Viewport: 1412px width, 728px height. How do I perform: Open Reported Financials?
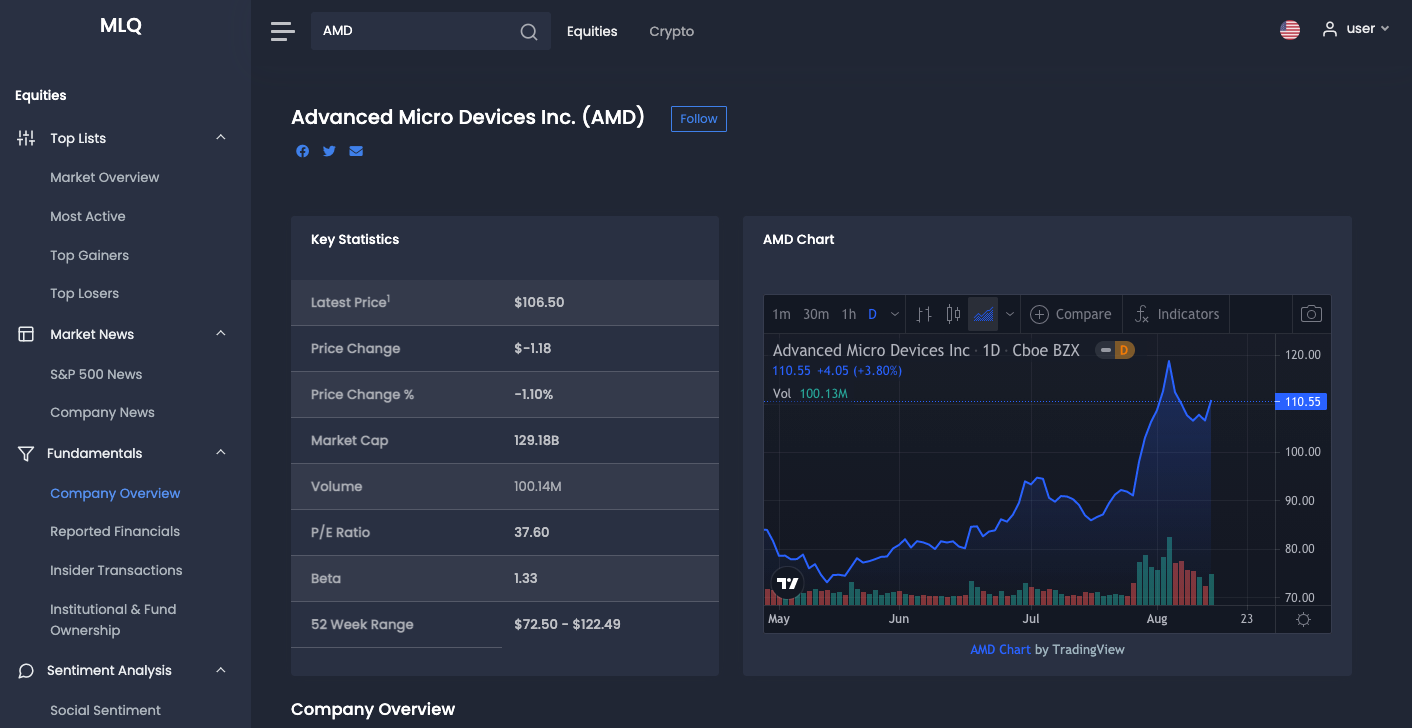click(115, 531)
